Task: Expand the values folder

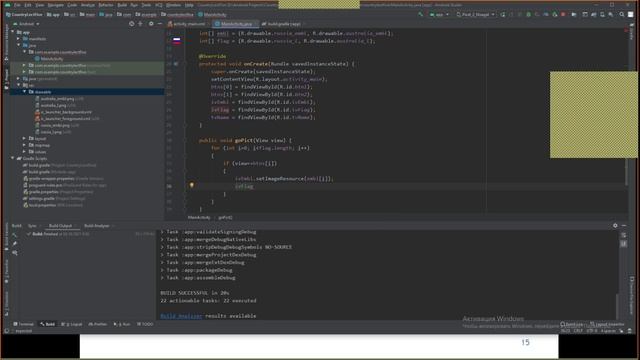Action: click(x=24, y=152)
